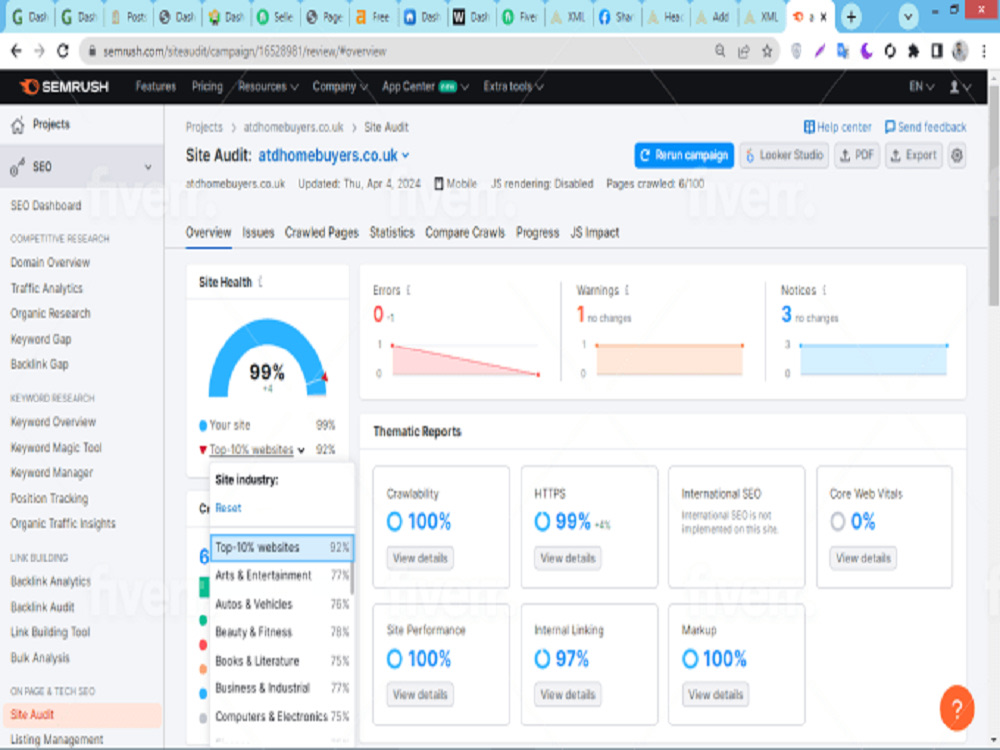The height and width of the screenshot is (750, 1000).
Task: Select Arts & Entertainment industry
Action: coord(281,575)
